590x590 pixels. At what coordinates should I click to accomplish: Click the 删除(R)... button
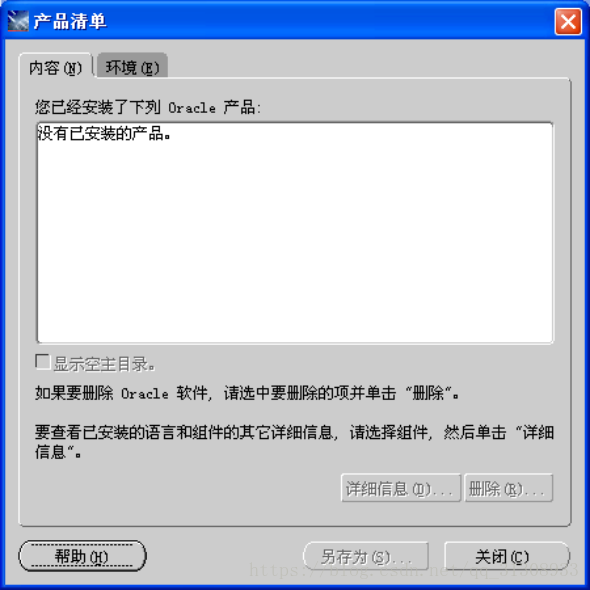pos(508,488)
